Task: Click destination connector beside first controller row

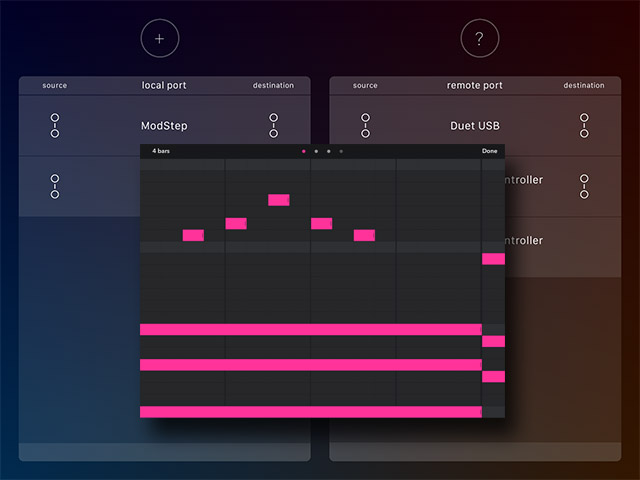Action: (584, 186)
